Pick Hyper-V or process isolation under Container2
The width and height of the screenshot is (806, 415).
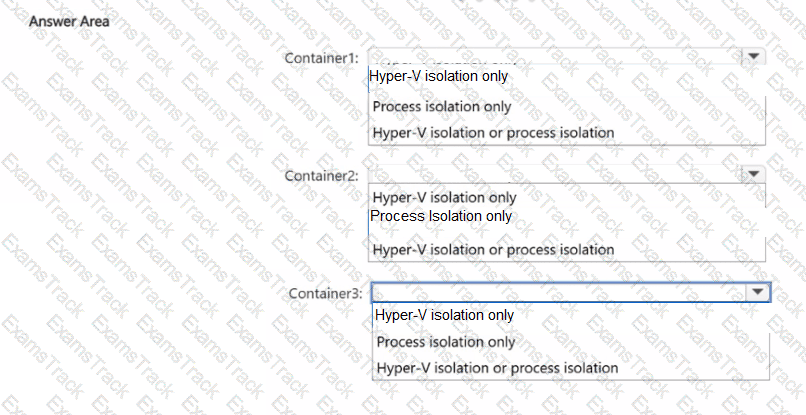tap(493, 249)
